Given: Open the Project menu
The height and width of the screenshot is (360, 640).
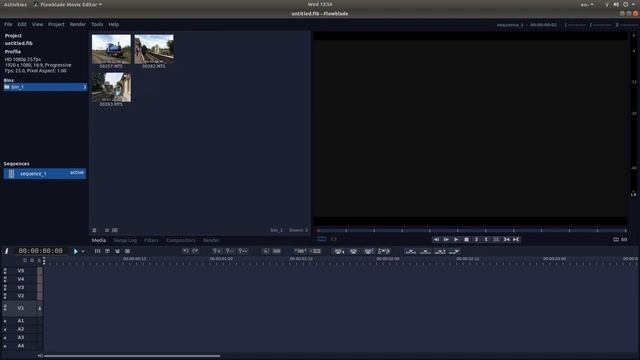Looking at the screenshot, I should (x=56, y=24).
